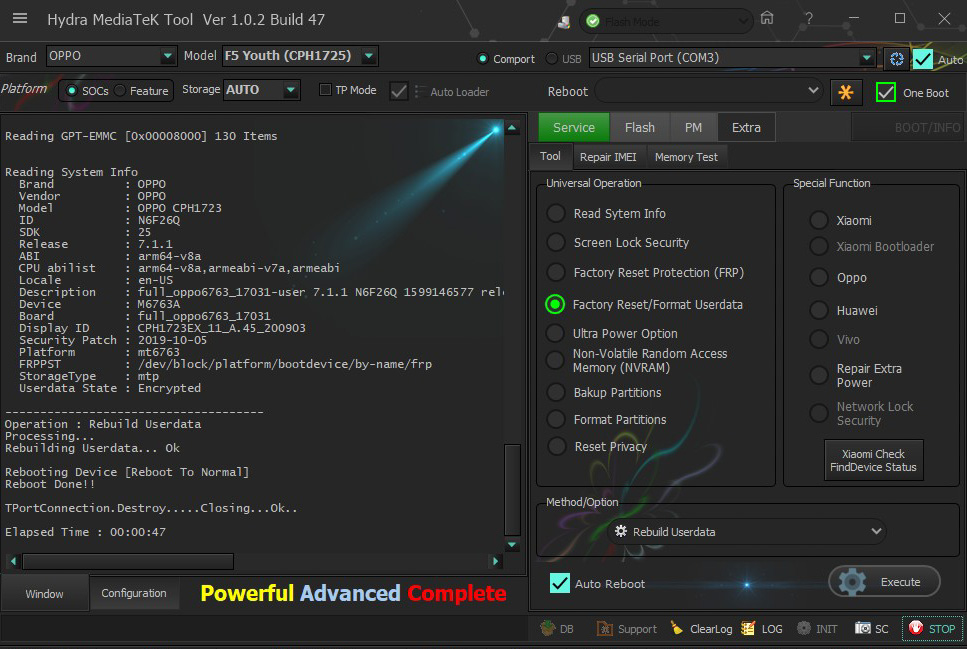
Task: Enable the TP Mode checkbox
Action: coord(325,90)
